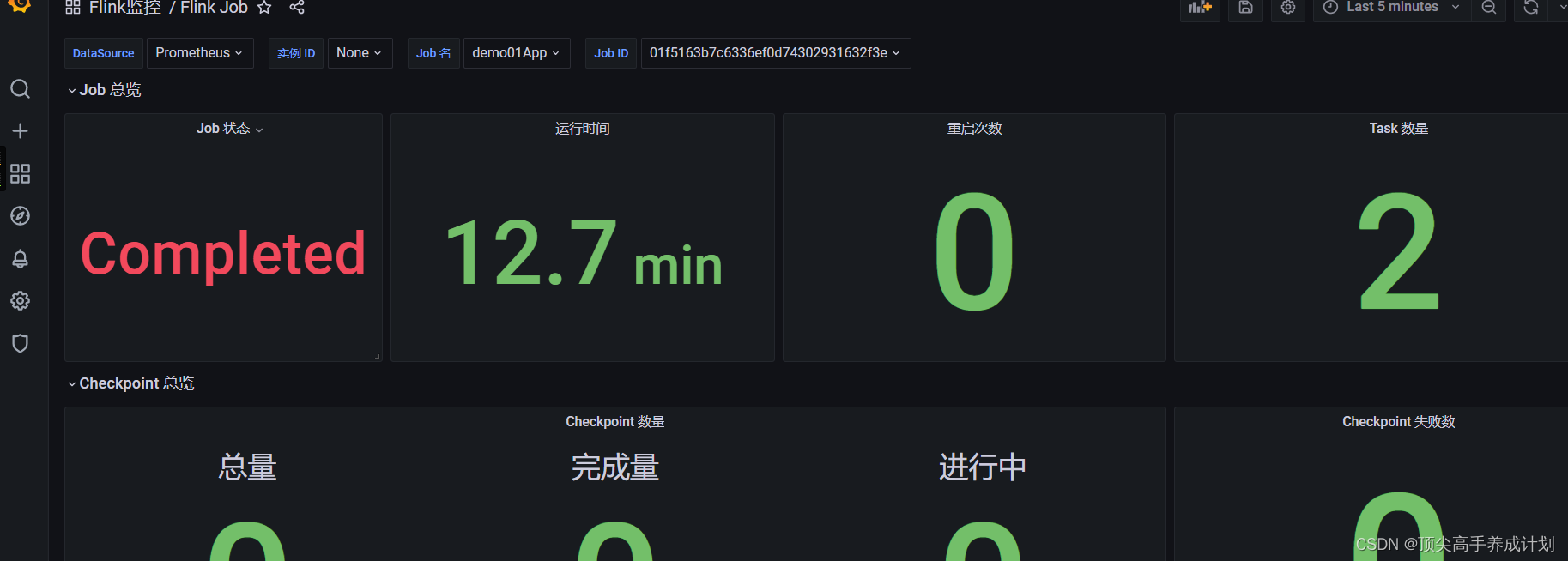Click the Checkpoint 失败数 panel title
This screenshot has height=561, width=1568.
[x=1399, y=422]
